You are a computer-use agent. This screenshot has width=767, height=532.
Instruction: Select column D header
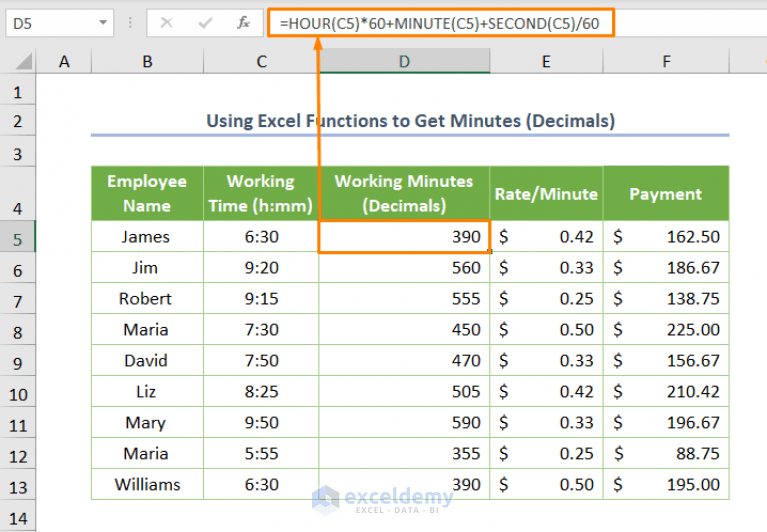404,62
